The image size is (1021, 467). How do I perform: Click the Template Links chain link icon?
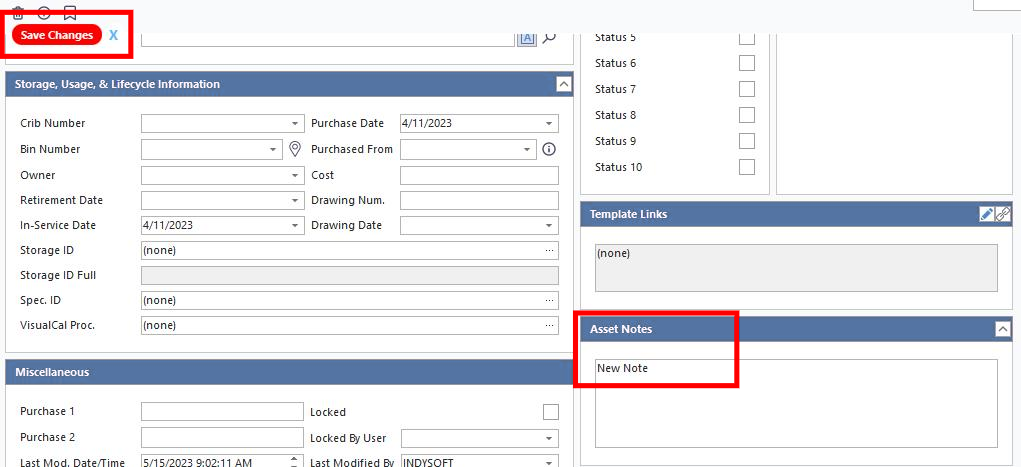[x=1003, y=214]
